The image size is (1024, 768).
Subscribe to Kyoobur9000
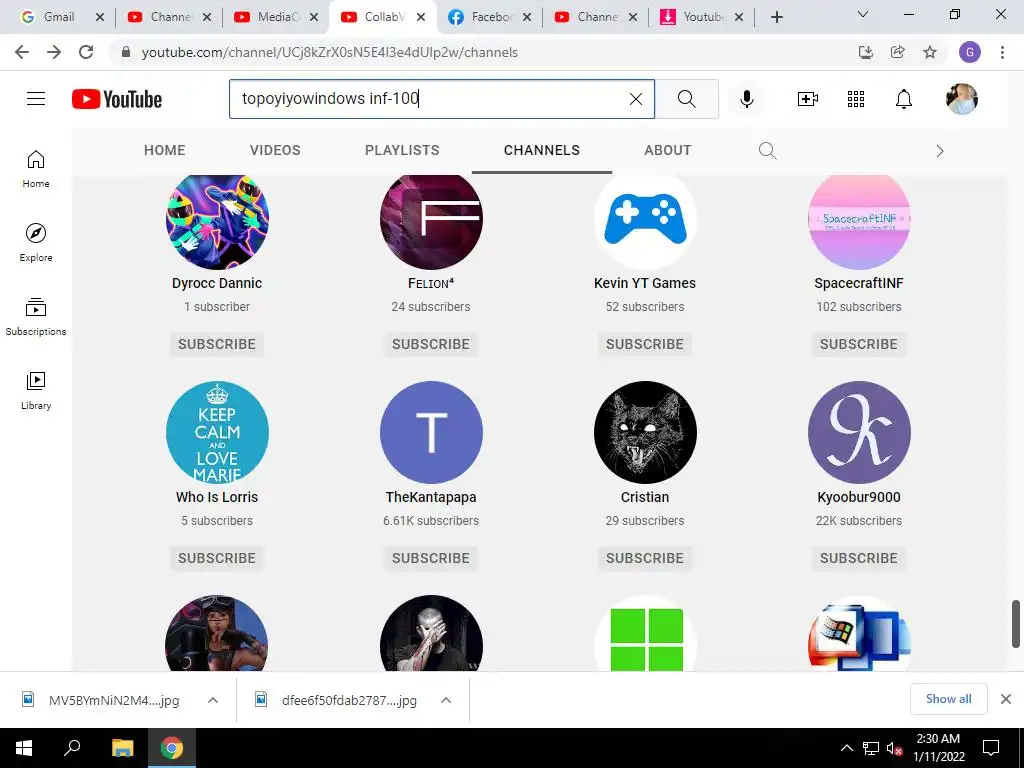coord(859,558)
